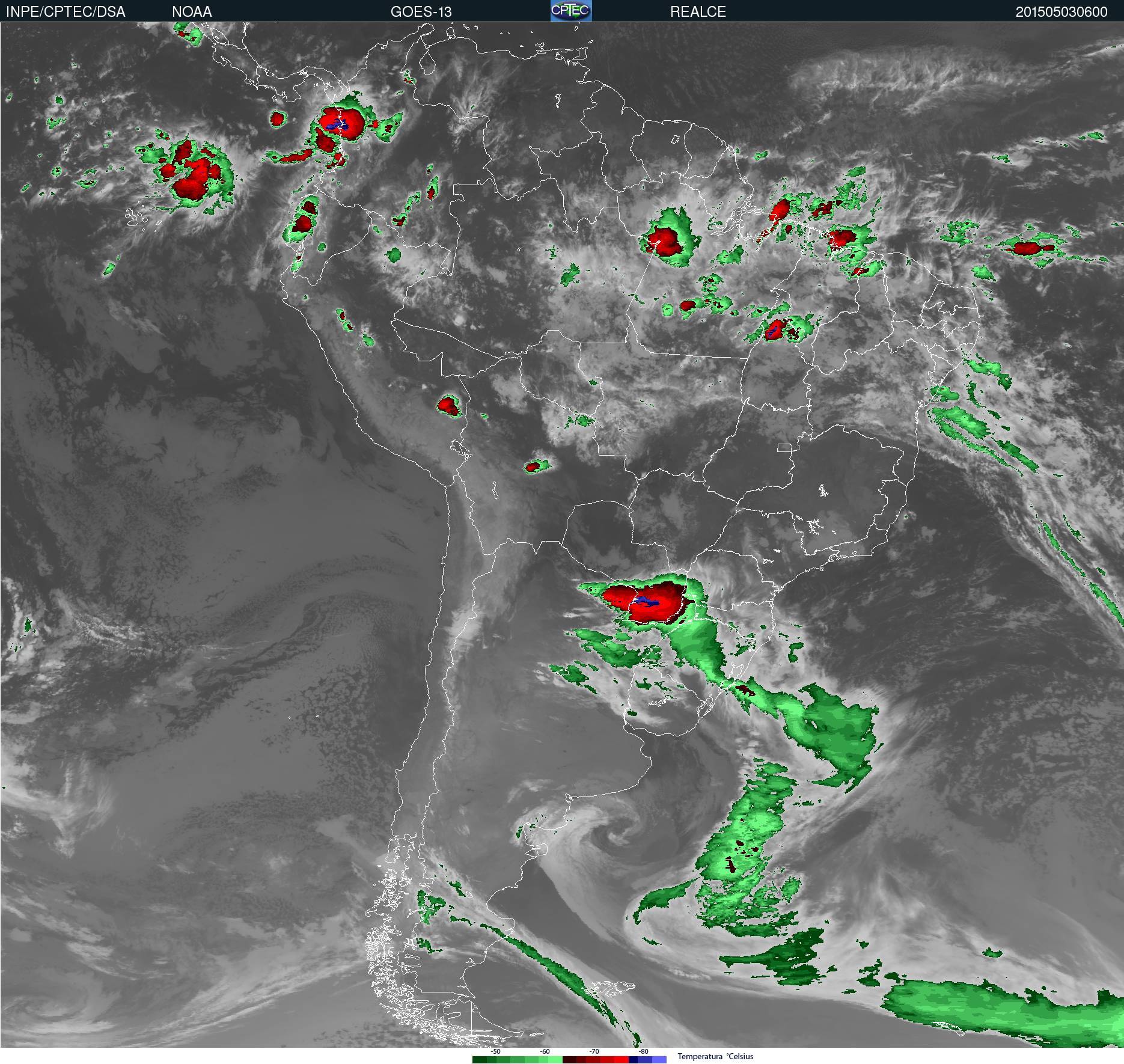Image resolution: width=1124 pixels, height=1064 pixels.
Task: Click the 201505030600 timestamp
Action: [1061, 11]
